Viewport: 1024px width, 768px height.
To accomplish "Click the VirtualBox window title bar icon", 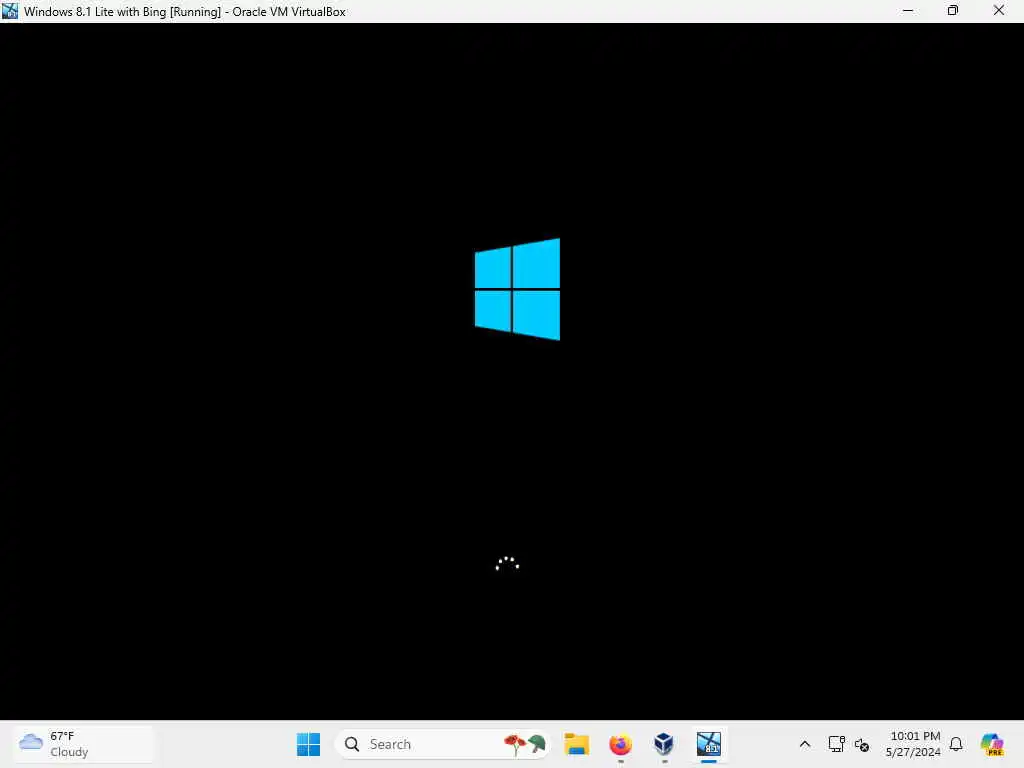I will [10, 11].
